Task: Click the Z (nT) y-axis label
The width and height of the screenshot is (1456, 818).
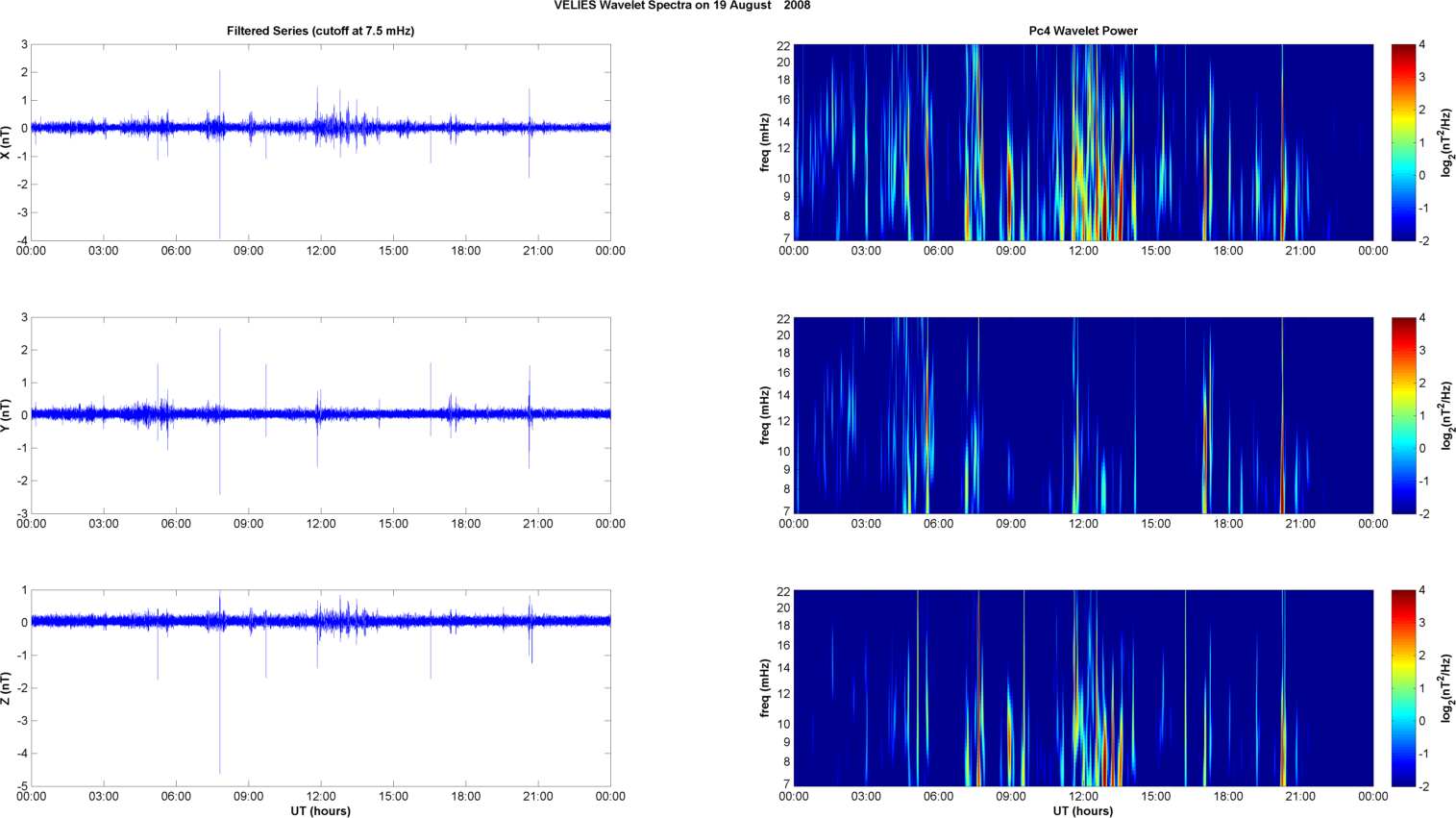Action: coord(6,688)
